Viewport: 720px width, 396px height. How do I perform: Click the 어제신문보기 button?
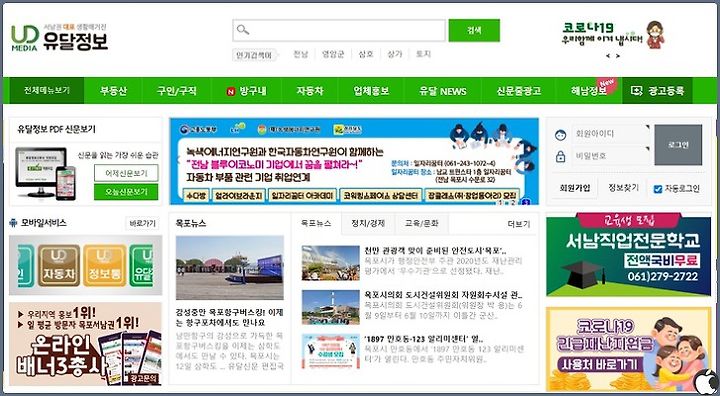click(126, 173)
